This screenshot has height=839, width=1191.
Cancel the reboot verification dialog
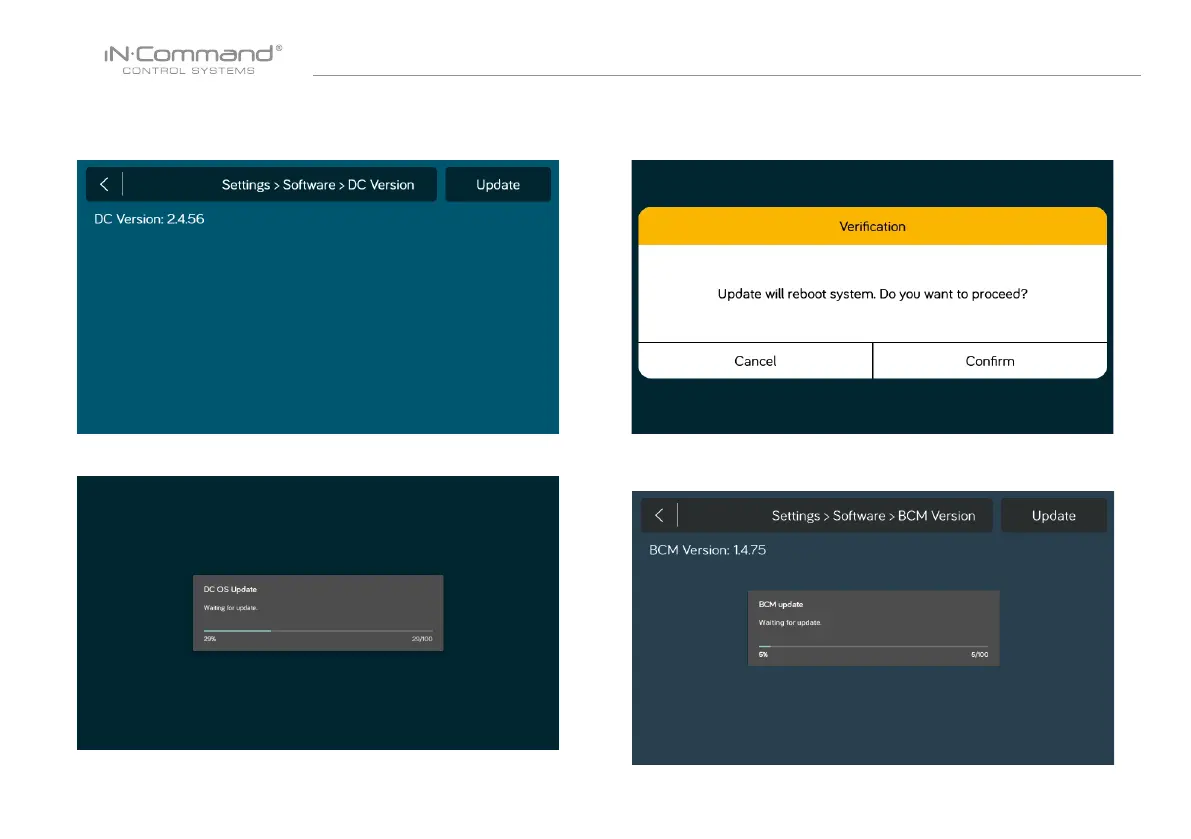click(755, 361)
